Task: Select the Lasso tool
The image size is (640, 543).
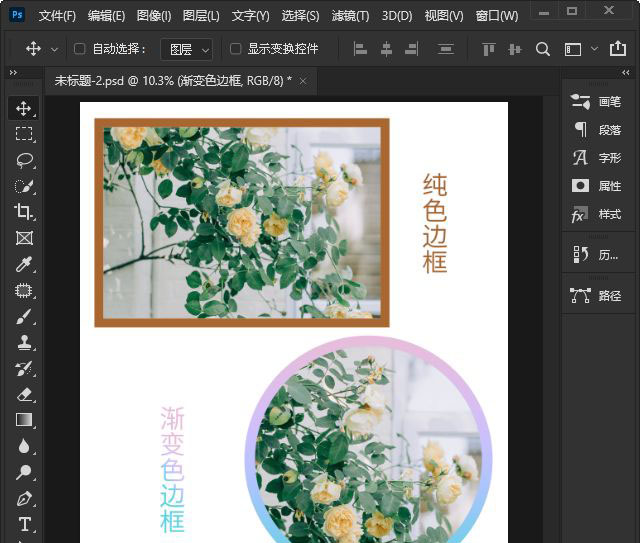Action: (x=24, y=160)
